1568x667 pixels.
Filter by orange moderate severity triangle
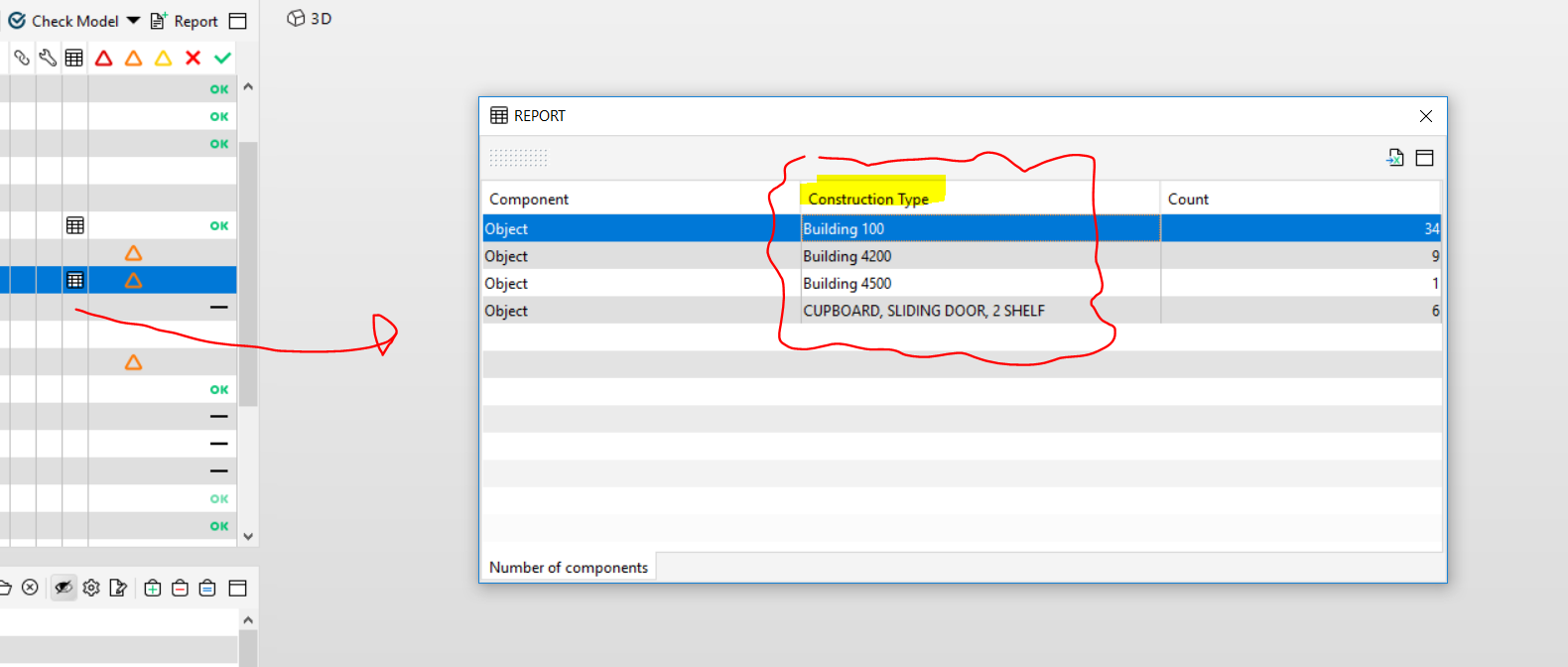(133, 58)
